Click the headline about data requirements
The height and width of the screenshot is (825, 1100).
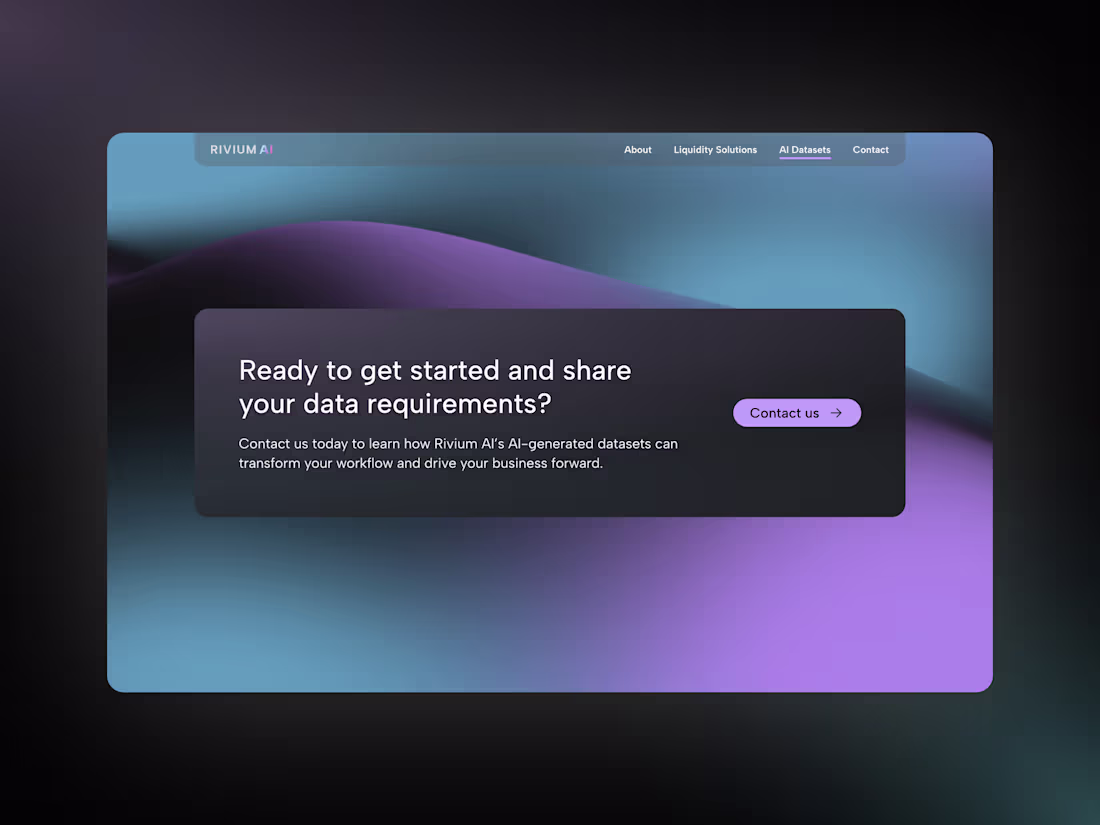pyautogui.click(x=434, y=386)
